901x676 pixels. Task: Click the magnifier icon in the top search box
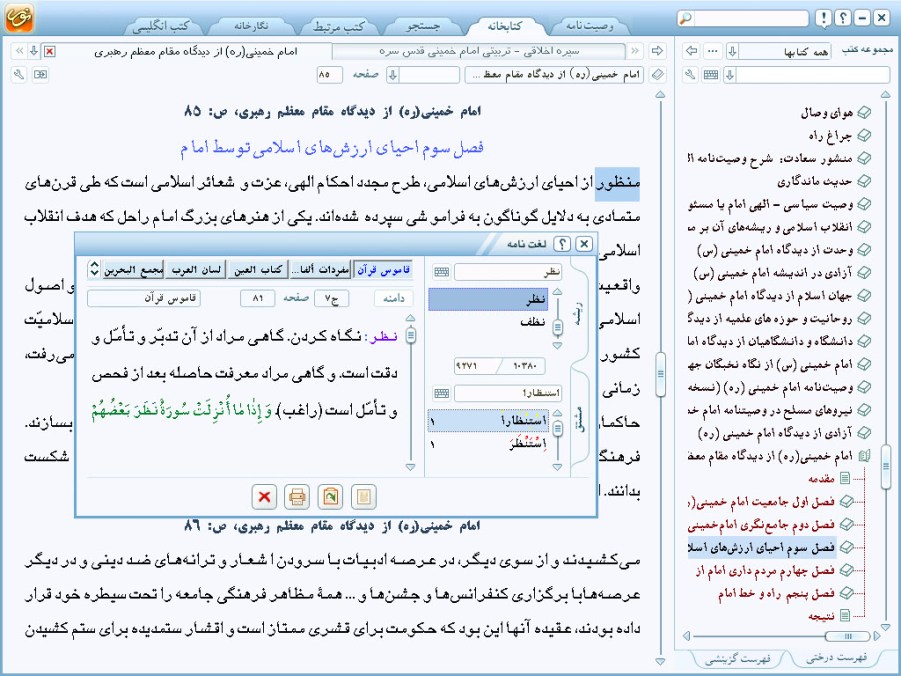685,18
